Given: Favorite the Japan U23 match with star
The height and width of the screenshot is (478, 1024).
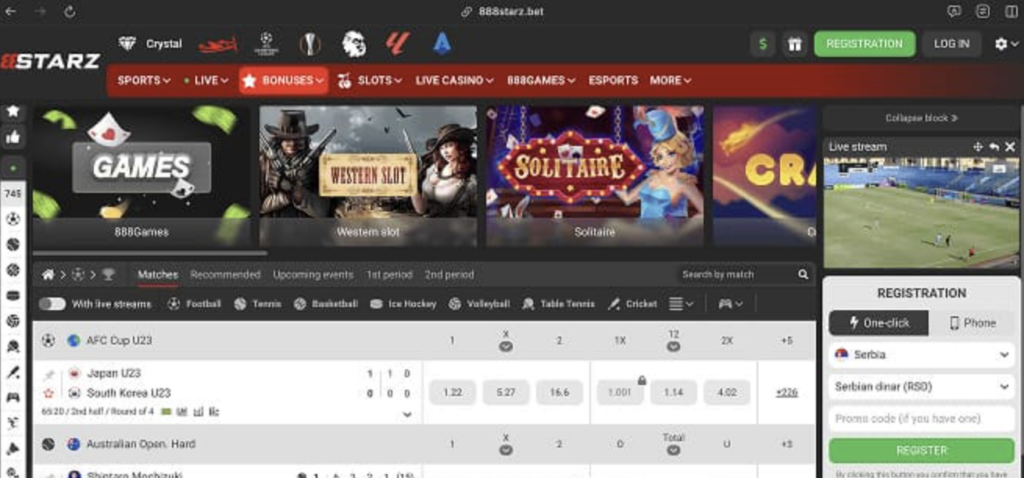Looking at the screenshot, I should pos(47,392).
